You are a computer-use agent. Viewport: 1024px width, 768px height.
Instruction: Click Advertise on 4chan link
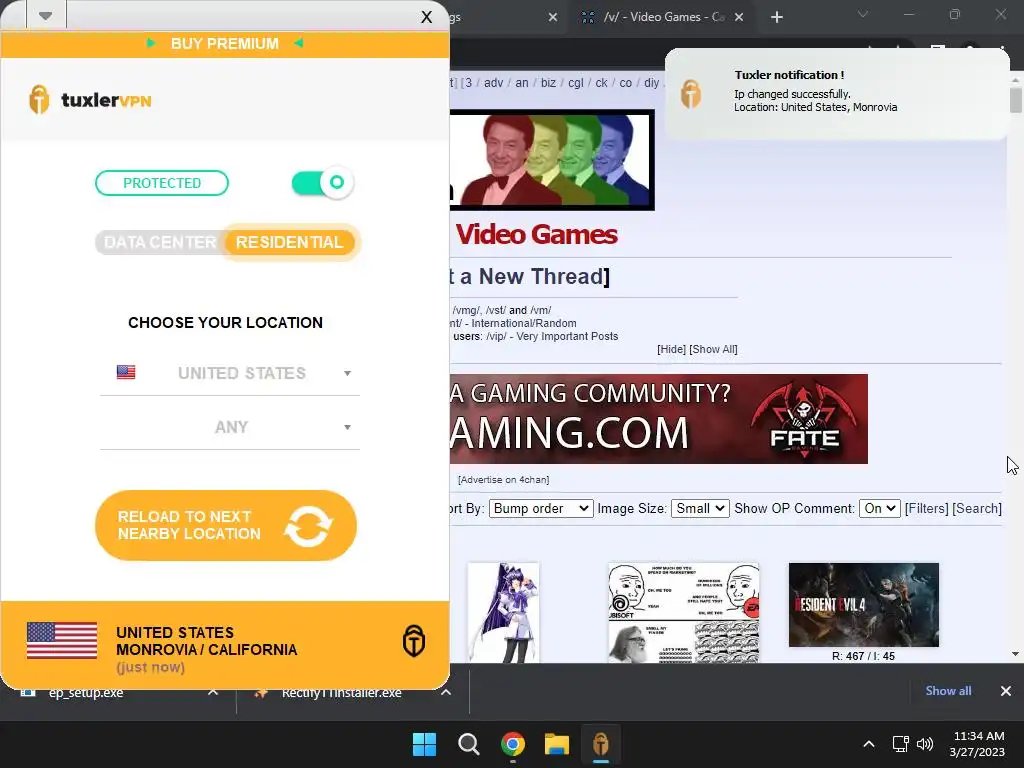click(x=504, y=479)
